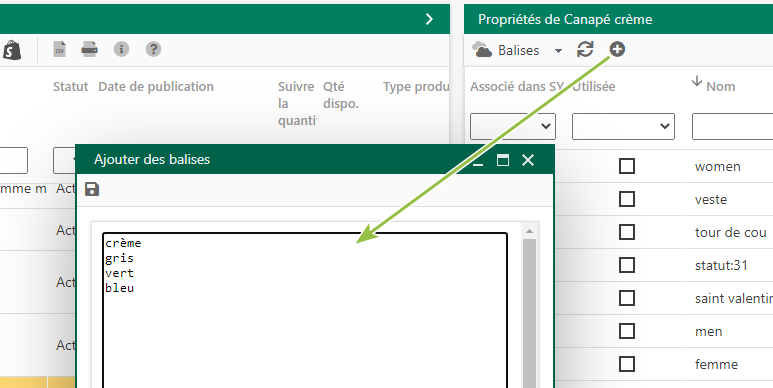The image size is (773, 388).
Task: Save tags with the floppy disk icon
Action: pos(92,189)
